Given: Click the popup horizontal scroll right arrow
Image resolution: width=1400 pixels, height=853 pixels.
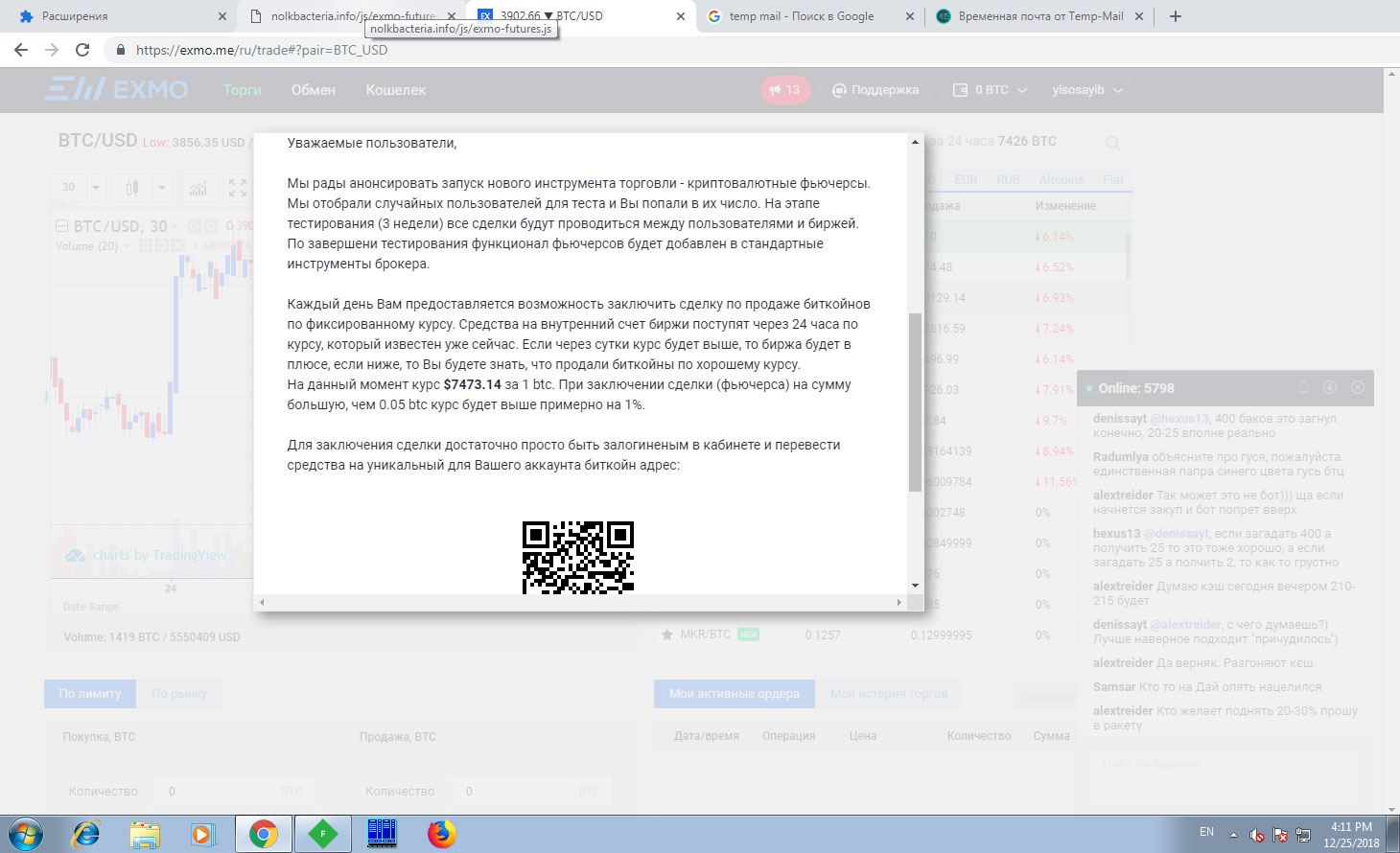Looking at the screenshot, I should click(x=898, y=602).
